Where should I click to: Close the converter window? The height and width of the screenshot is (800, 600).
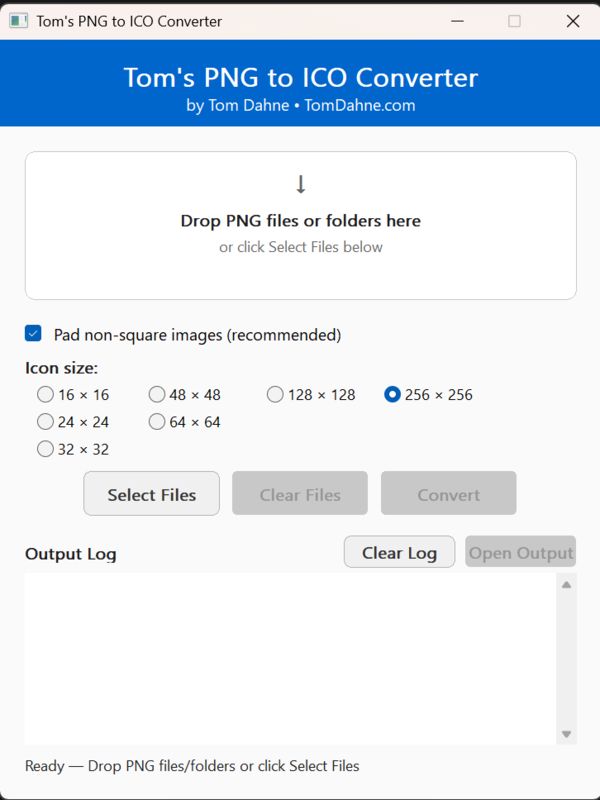[573, 21]
